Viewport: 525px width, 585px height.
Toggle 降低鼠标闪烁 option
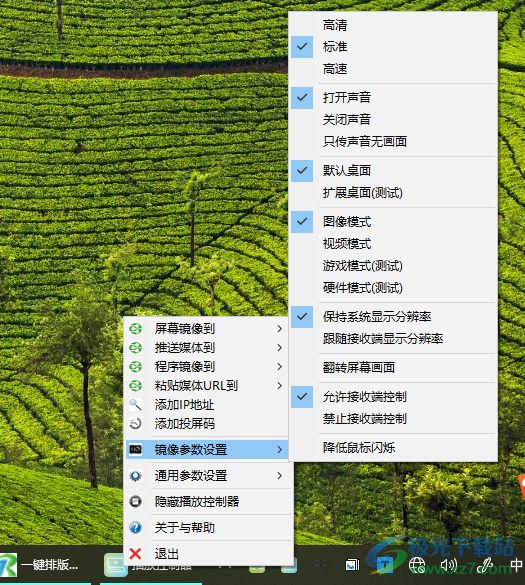393,447
